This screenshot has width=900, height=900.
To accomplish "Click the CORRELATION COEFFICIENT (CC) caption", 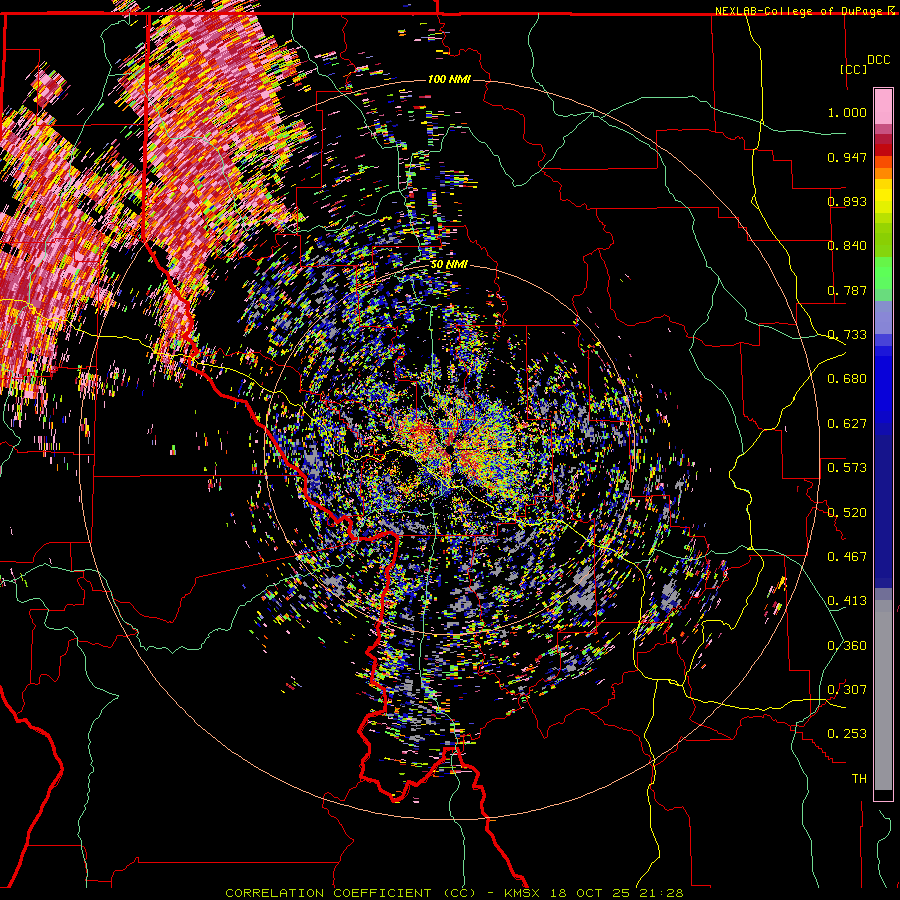I will coord(350,893).
